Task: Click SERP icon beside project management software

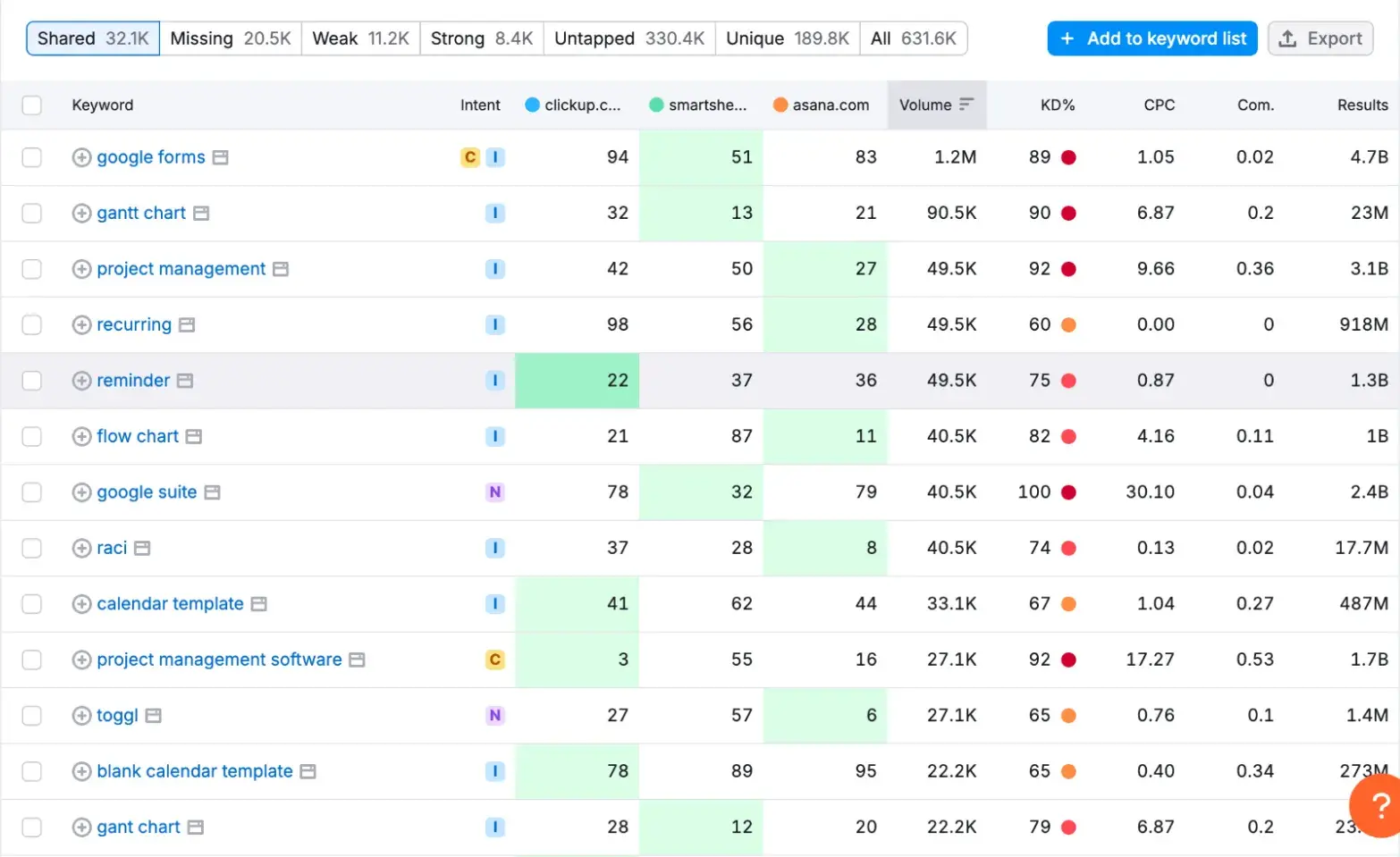Action: pos(357,660)
